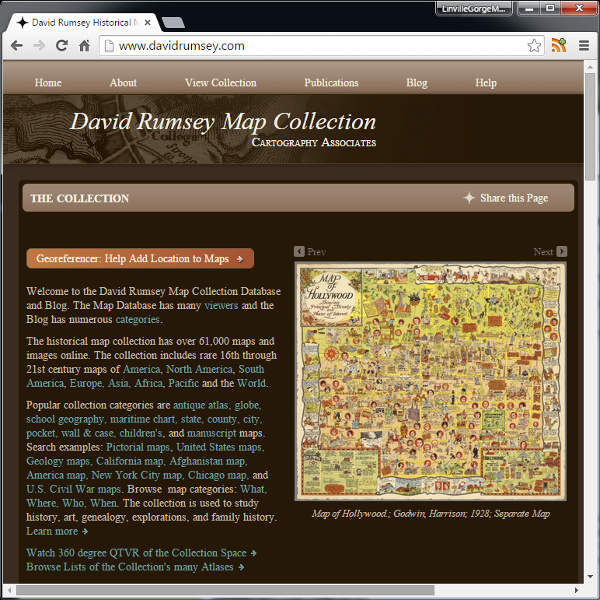Viewport: 600px width, 600px height.
Task: Reload the page with the refresh icon
Action: click(62, 46)
